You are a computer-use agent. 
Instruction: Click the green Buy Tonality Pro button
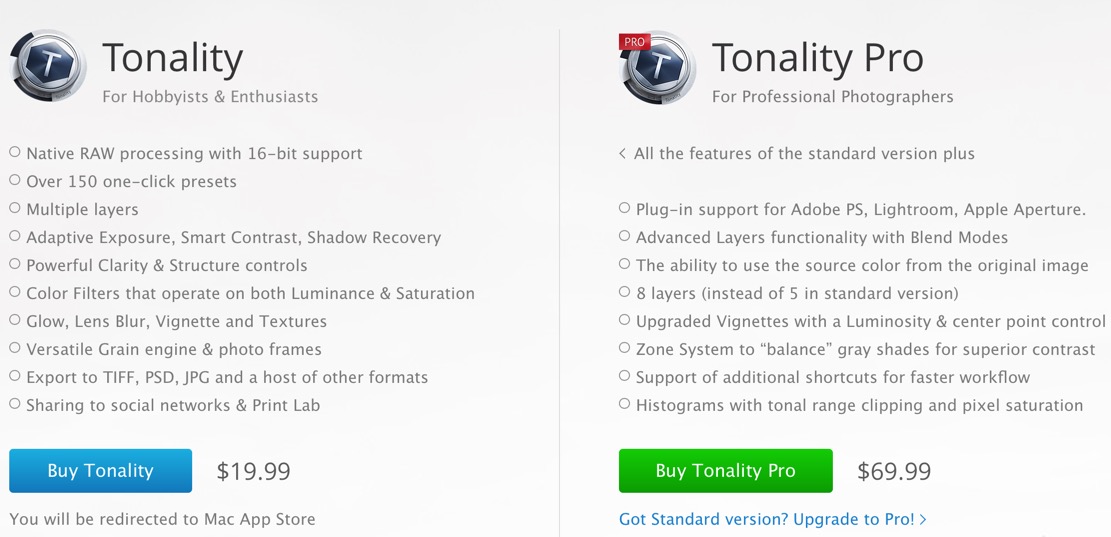click(x=726, y=470)
